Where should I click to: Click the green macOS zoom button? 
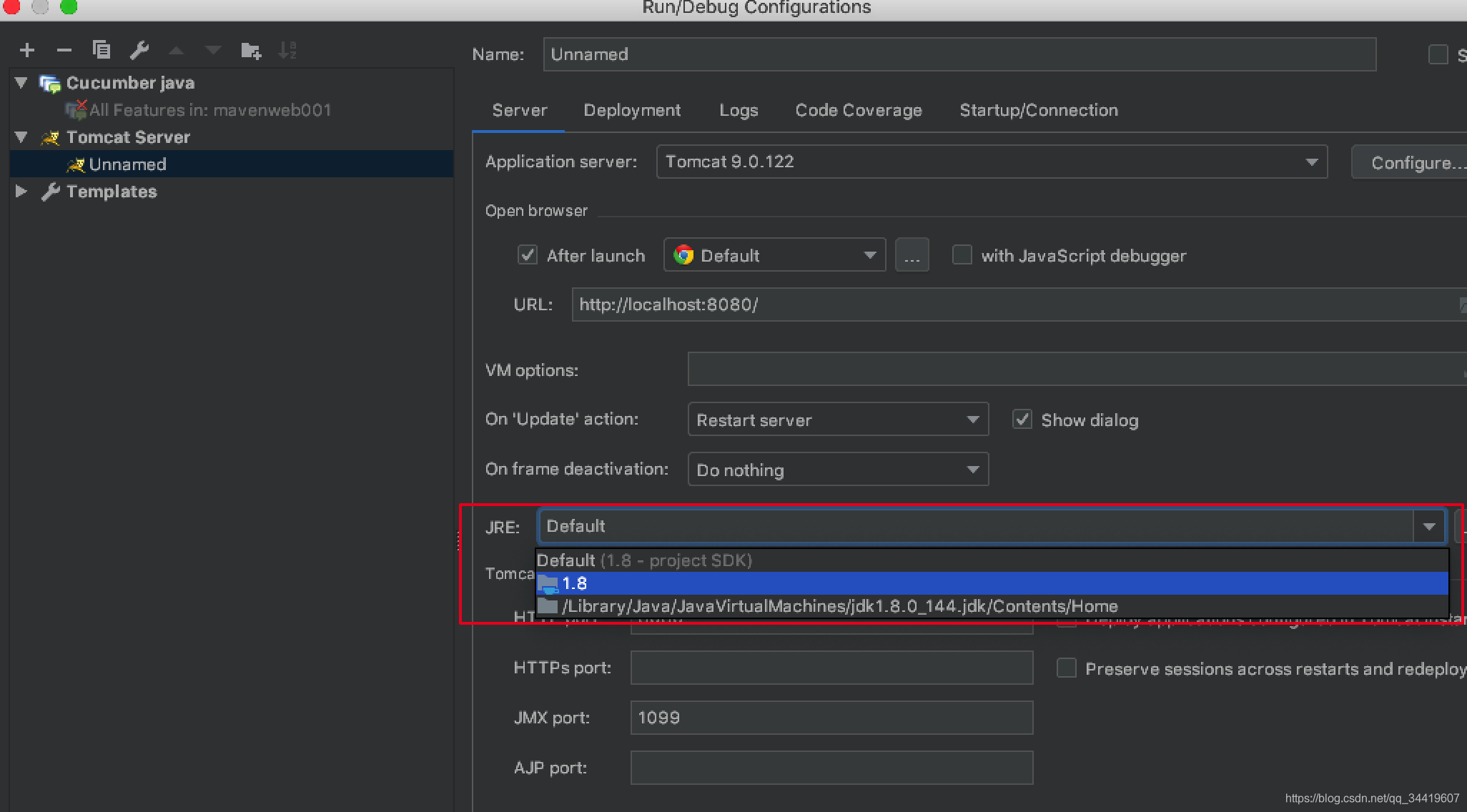pyautogui.click(x=69, y=6)
